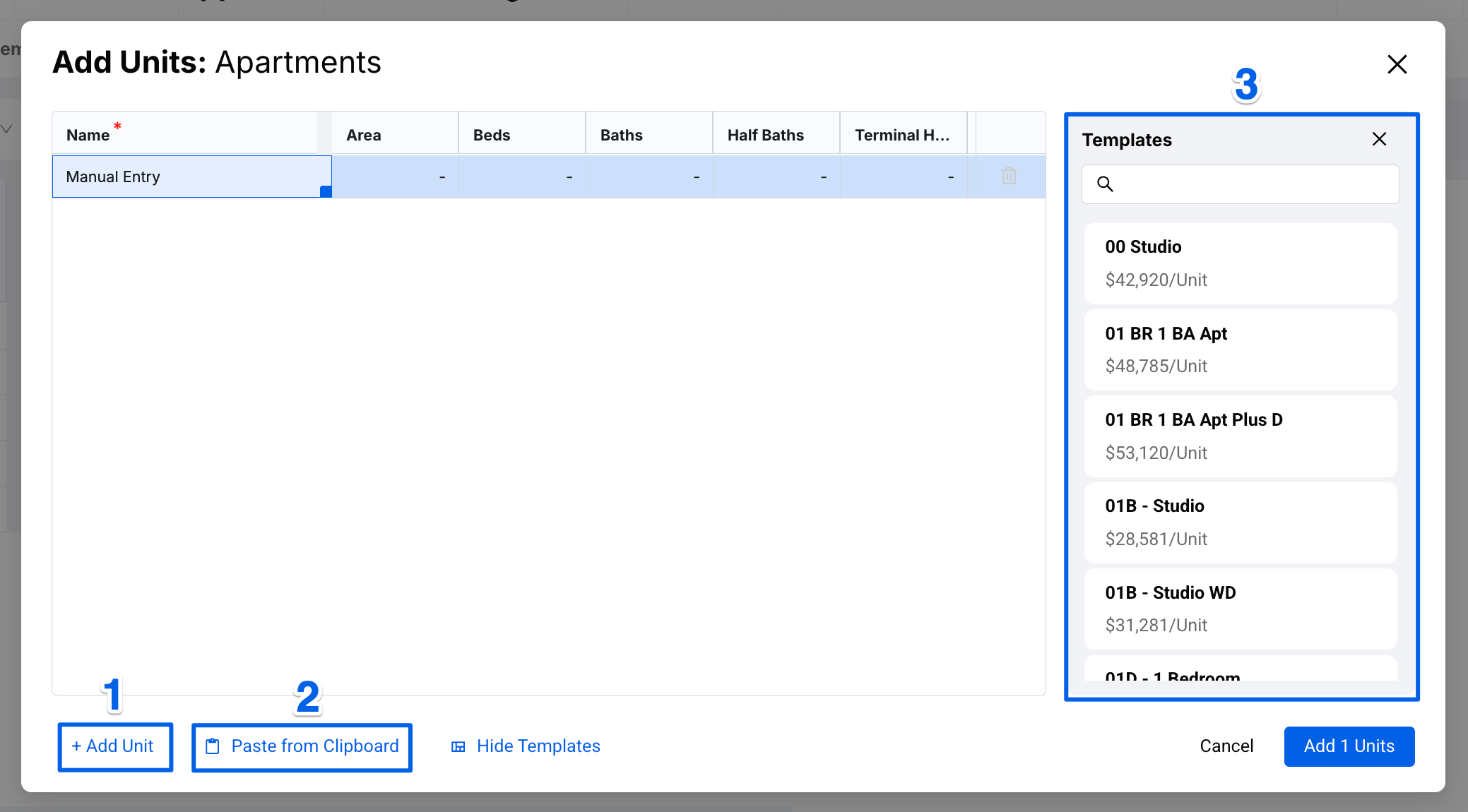Image resolution: width=1468 pixels, height=812 pixels.
Task: Click the clipboard icon beside Paste from Clipboard
Action: pos(213,746)
